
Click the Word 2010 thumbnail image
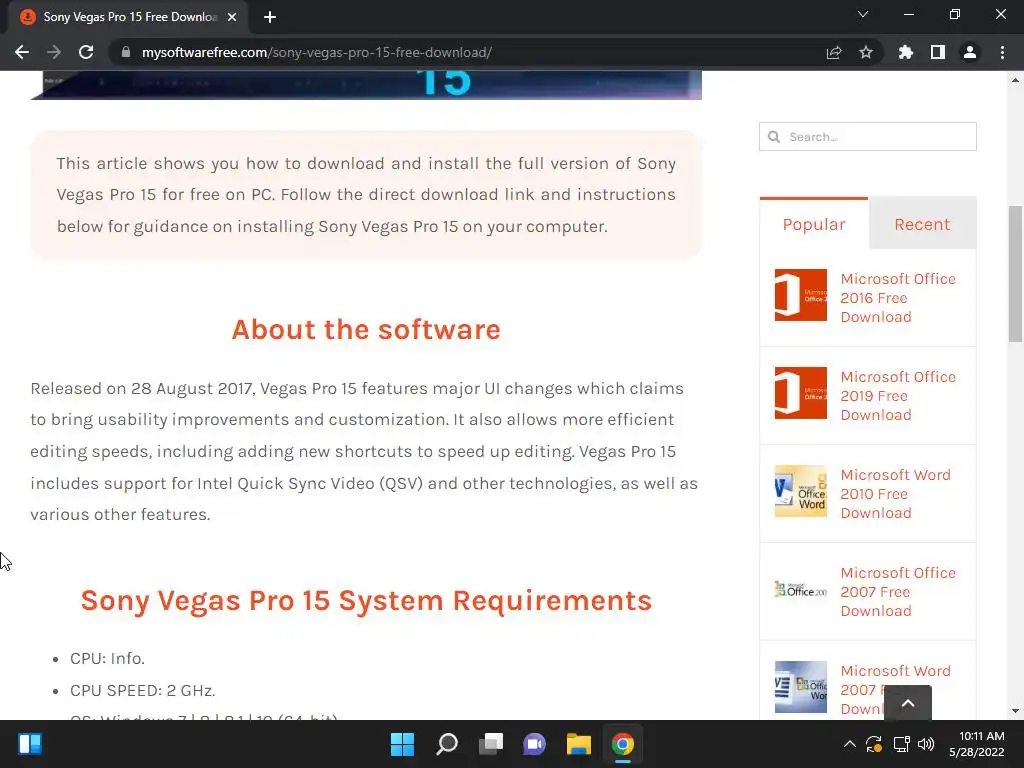tap(801, 491)
